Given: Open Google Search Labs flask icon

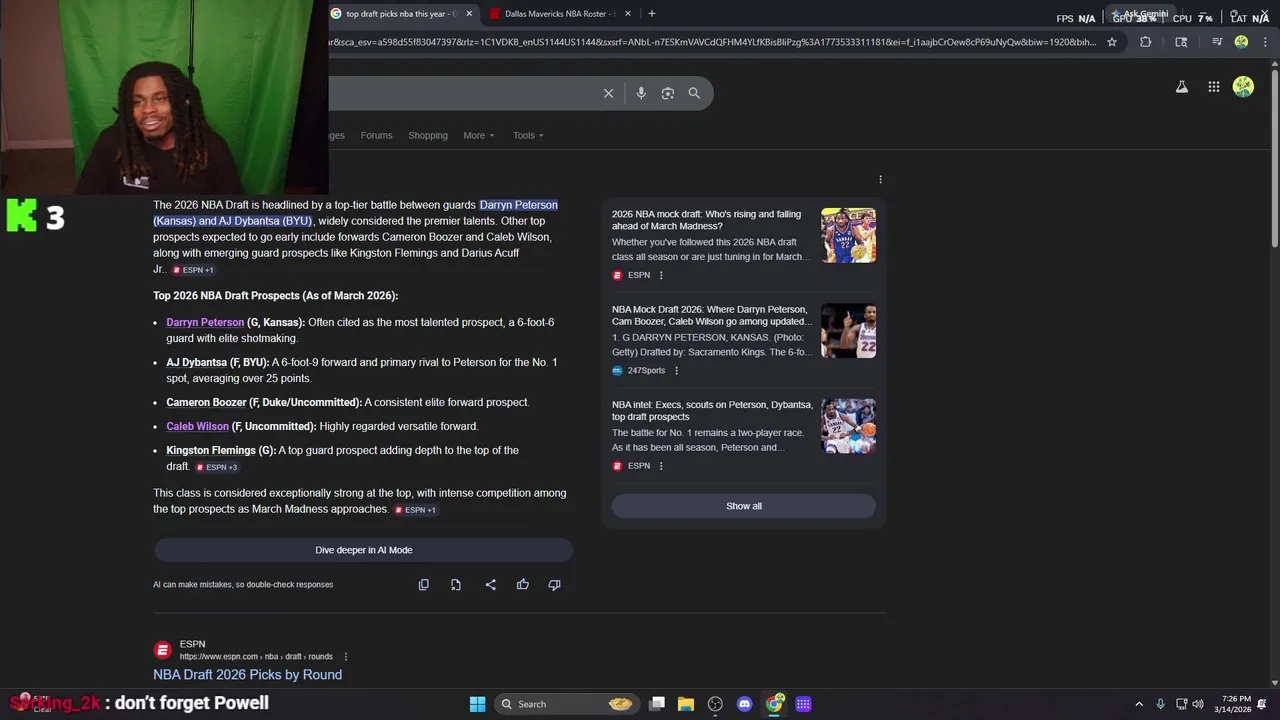Looking at the screenshot, I should click(x=1182, y=87).
